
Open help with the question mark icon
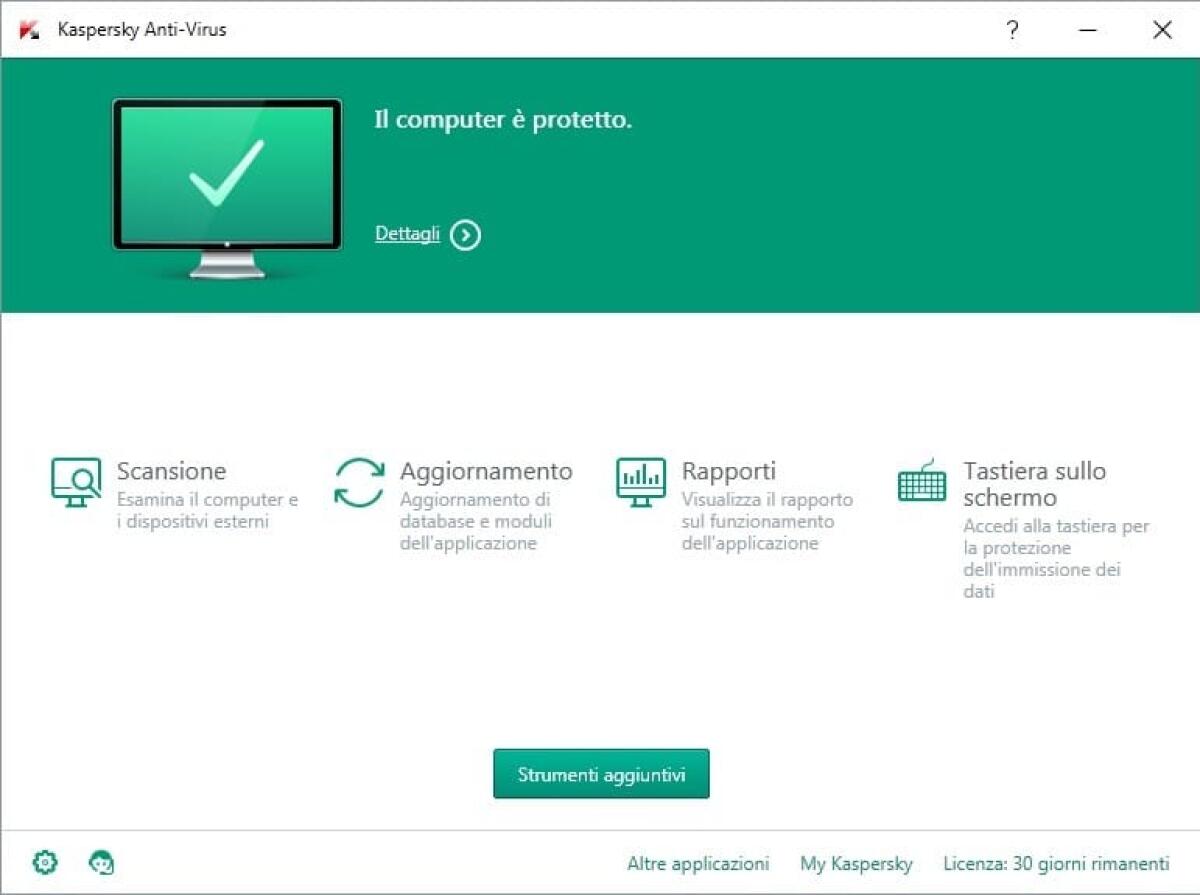pyautogui.click(x=1012, y=30)
